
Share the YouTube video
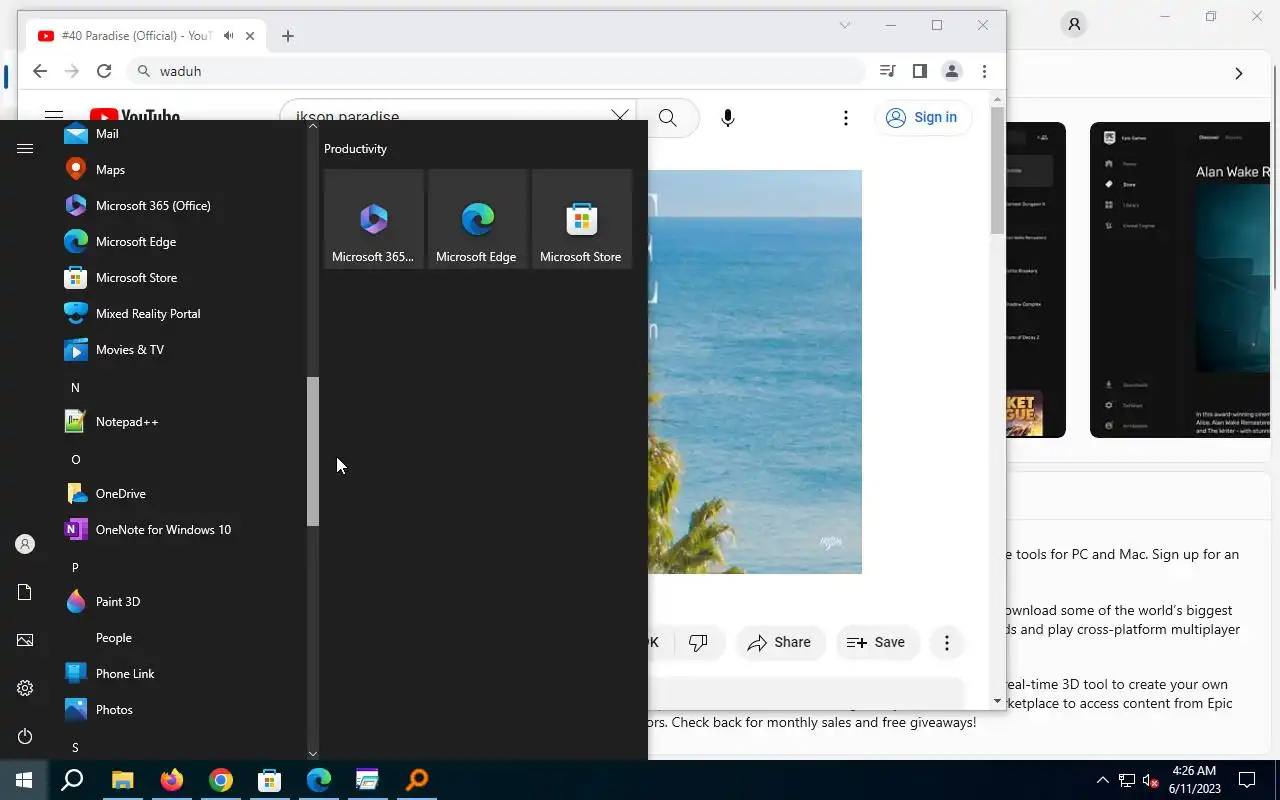[780, 642]
